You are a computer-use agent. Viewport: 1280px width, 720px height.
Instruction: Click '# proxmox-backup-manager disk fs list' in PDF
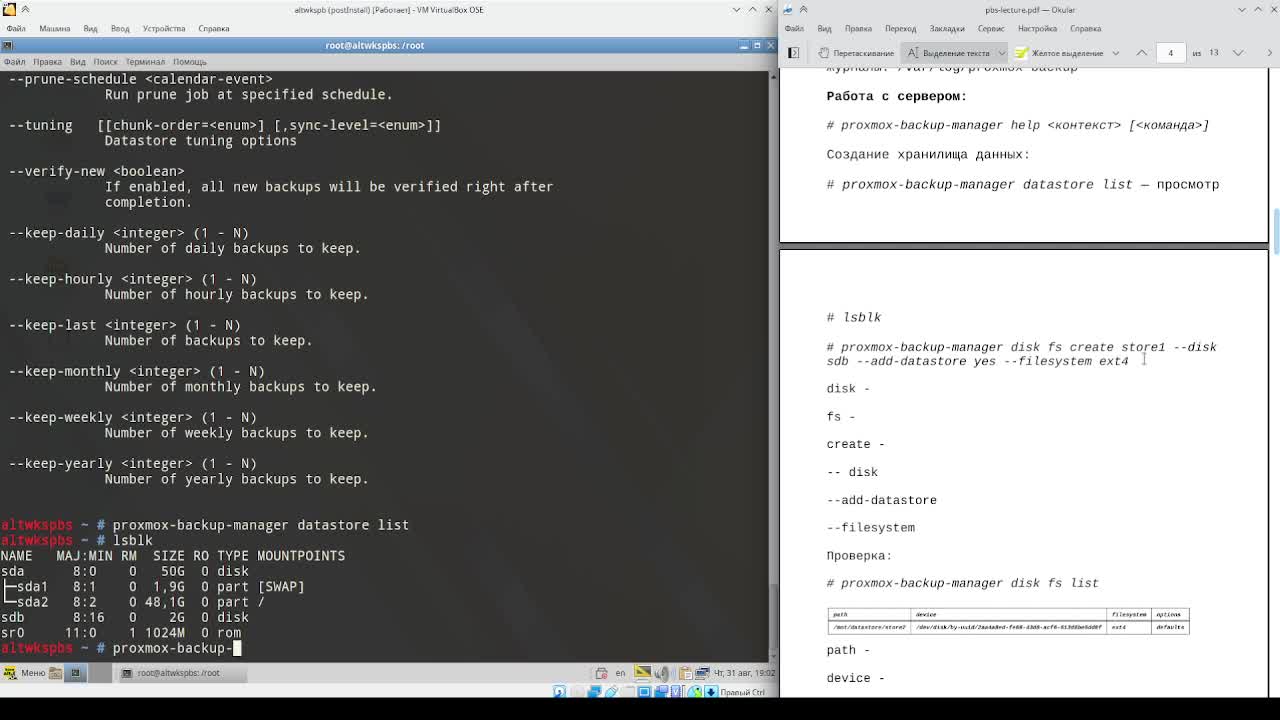tap(962, 583)
